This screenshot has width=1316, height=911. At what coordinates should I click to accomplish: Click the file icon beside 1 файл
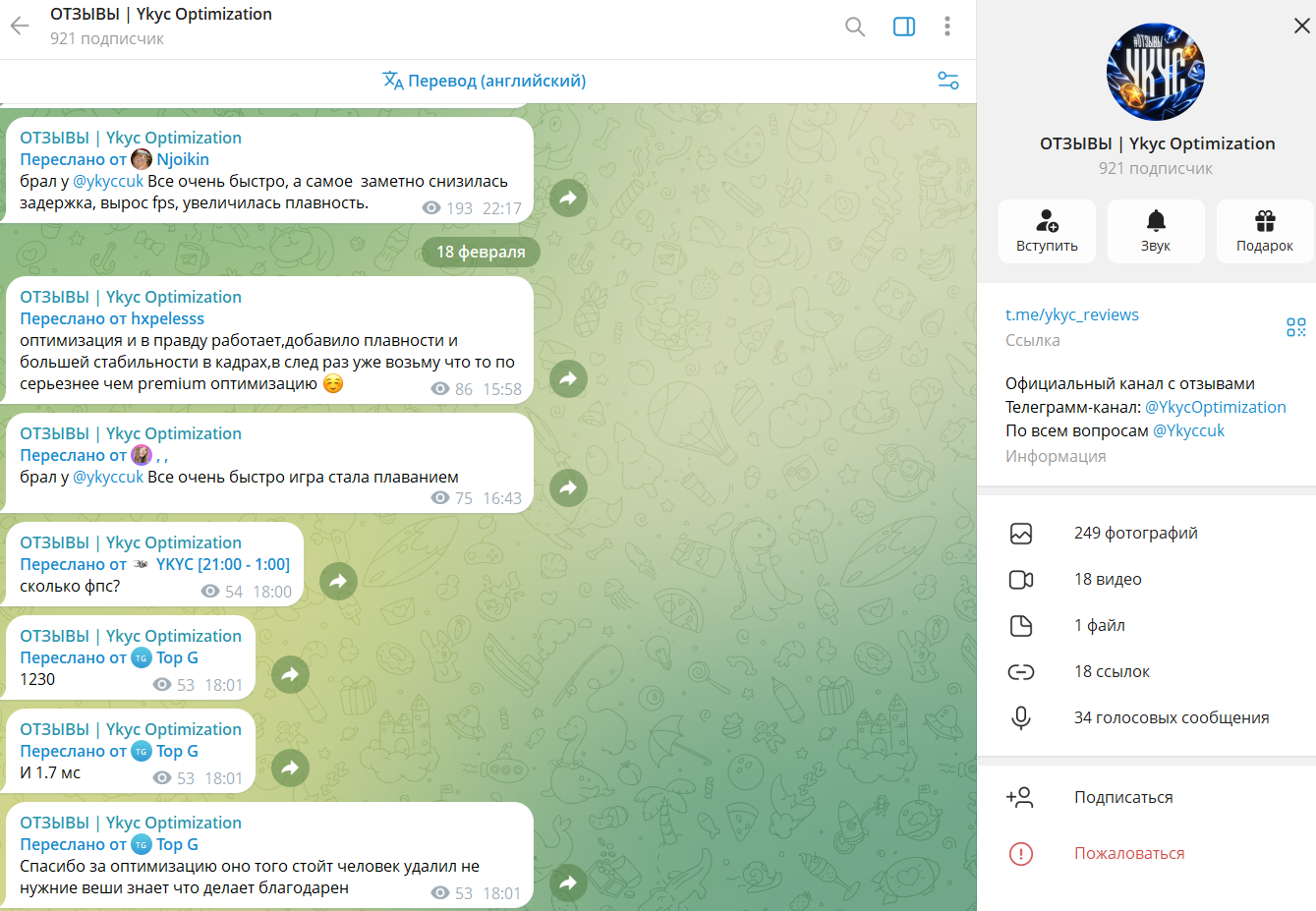(1021, 625)
